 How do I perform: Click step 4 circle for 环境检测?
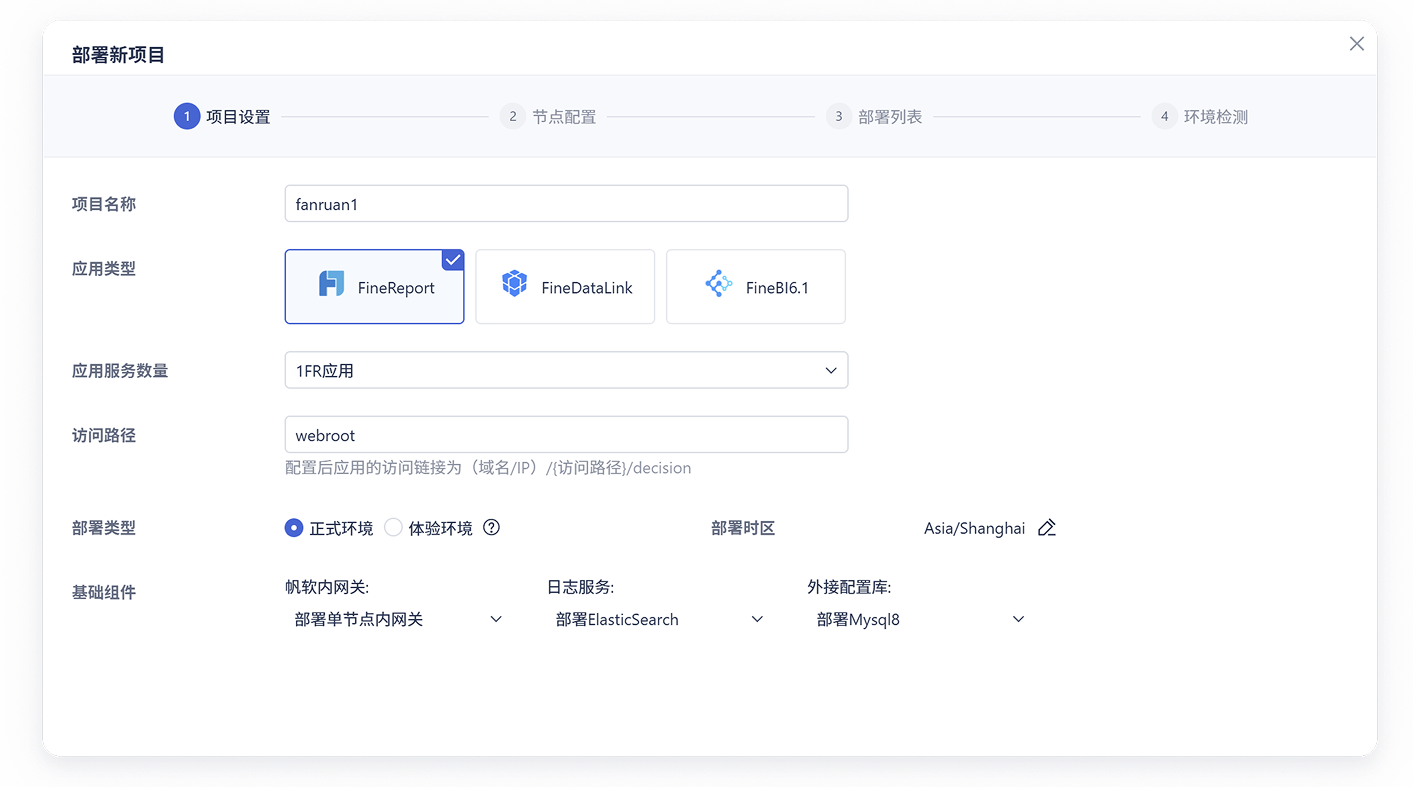(1164, 117)
